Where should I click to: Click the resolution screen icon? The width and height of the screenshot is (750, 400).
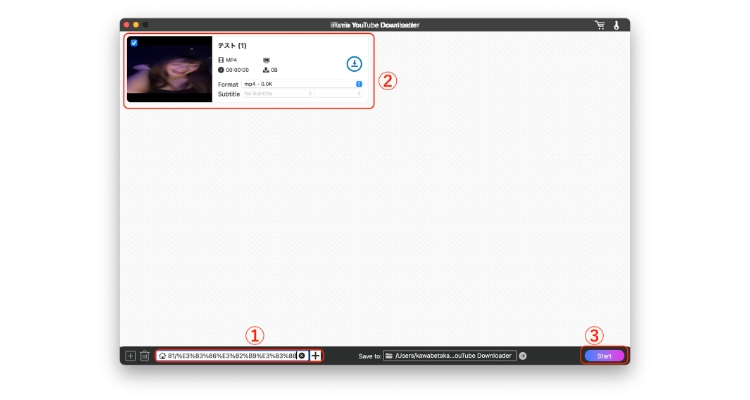tap(266, 60)
